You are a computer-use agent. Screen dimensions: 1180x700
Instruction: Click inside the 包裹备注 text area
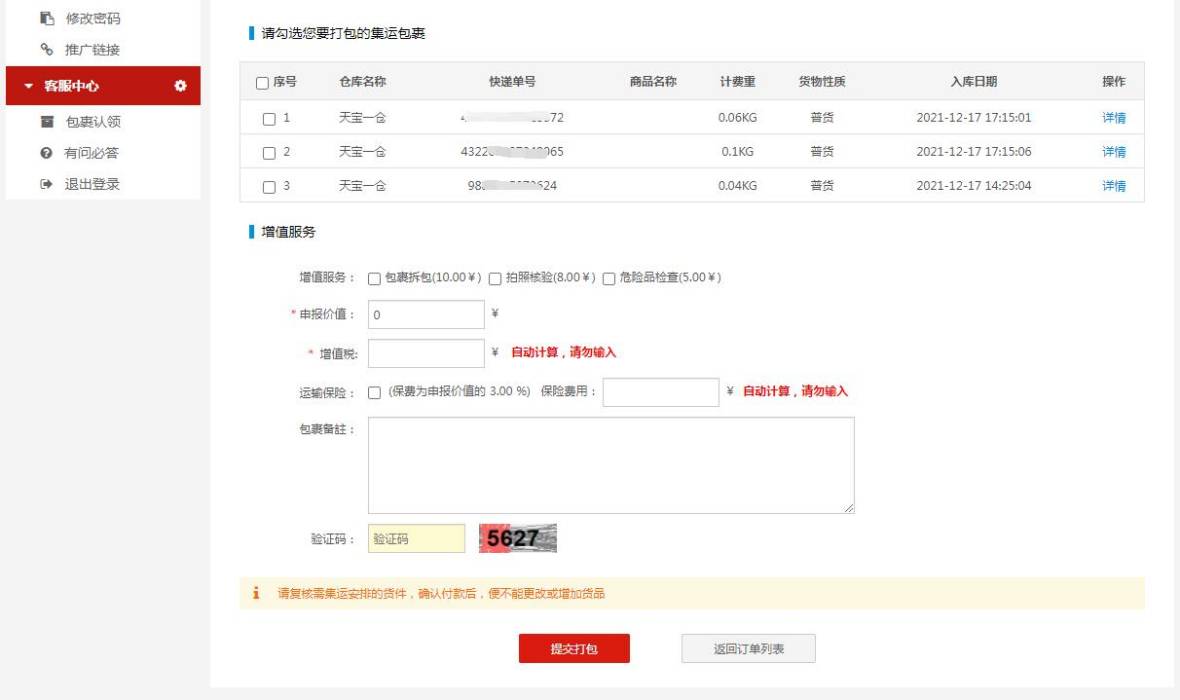[611, 465]
